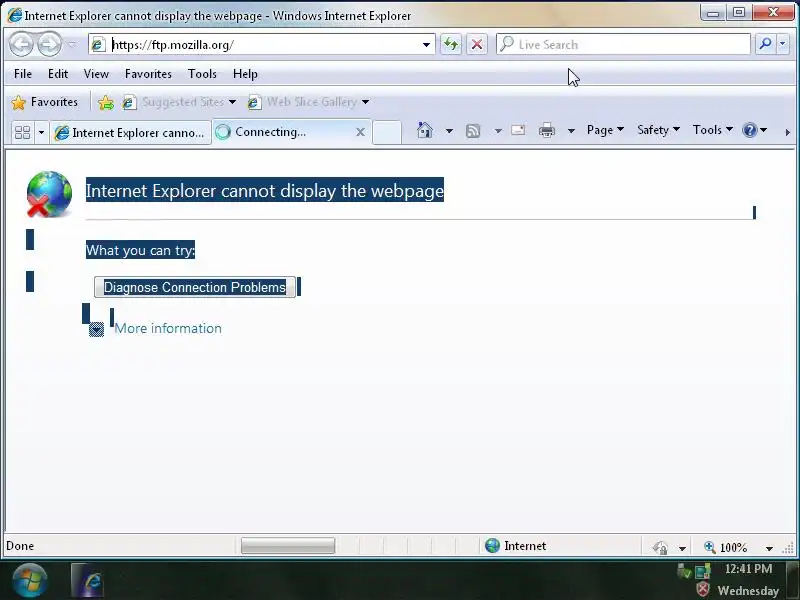
Task: Run search with the magnifier button
Action: click(765, 44)
